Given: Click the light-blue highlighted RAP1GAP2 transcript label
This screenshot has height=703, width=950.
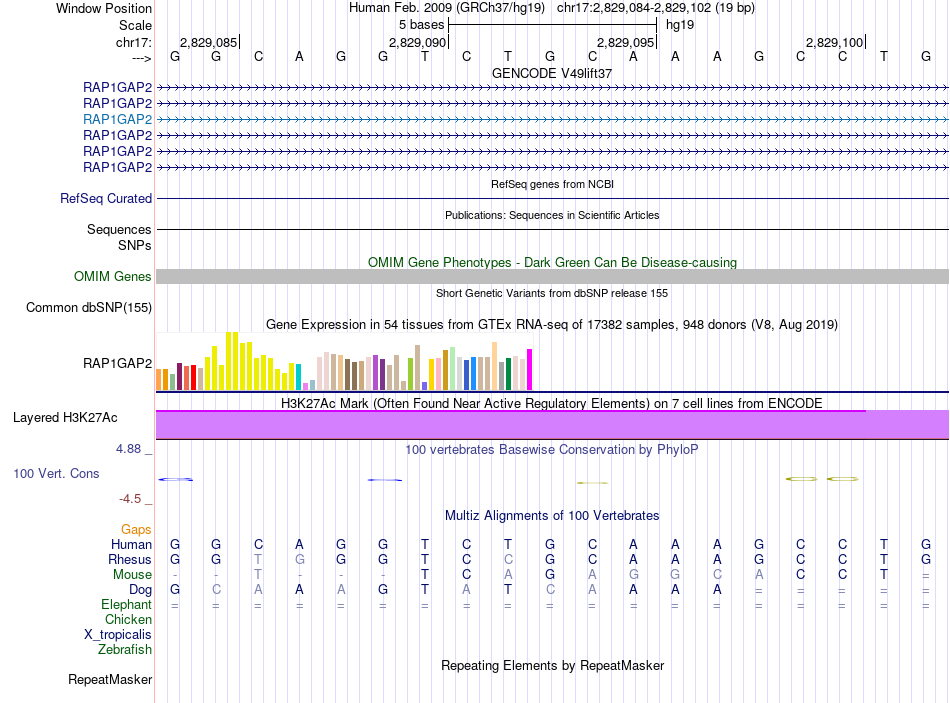Looking at the screenshot, I should (x=117, y=119).
